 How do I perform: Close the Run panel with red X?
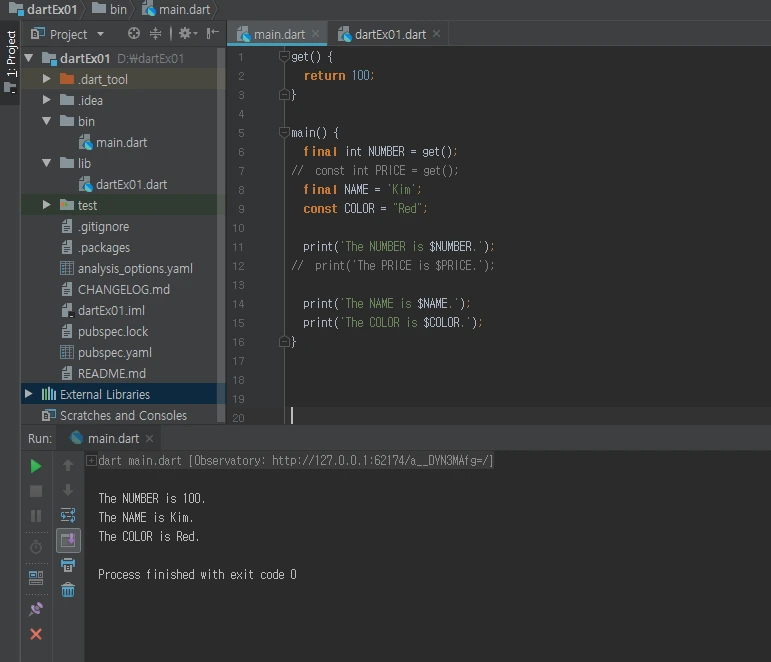(x=36, y=634)
